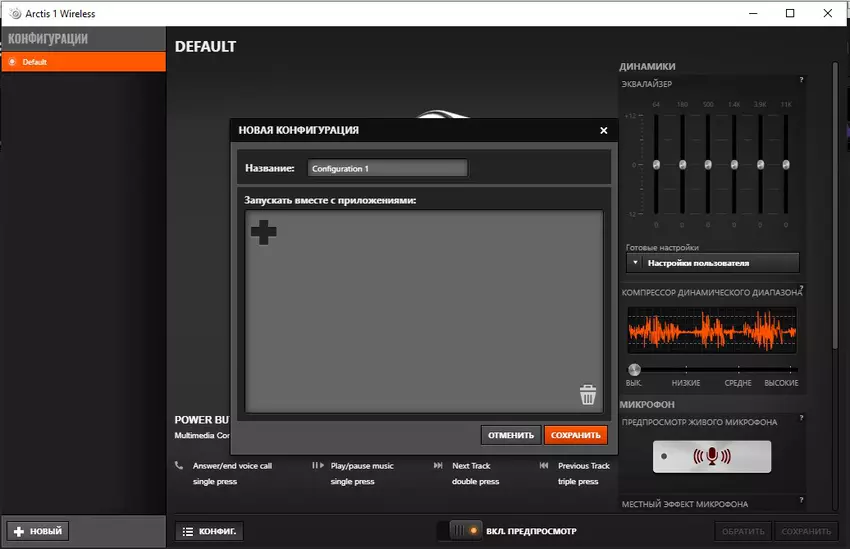Close the Новая конфигурация dialog with X

(x=603, y=130)
